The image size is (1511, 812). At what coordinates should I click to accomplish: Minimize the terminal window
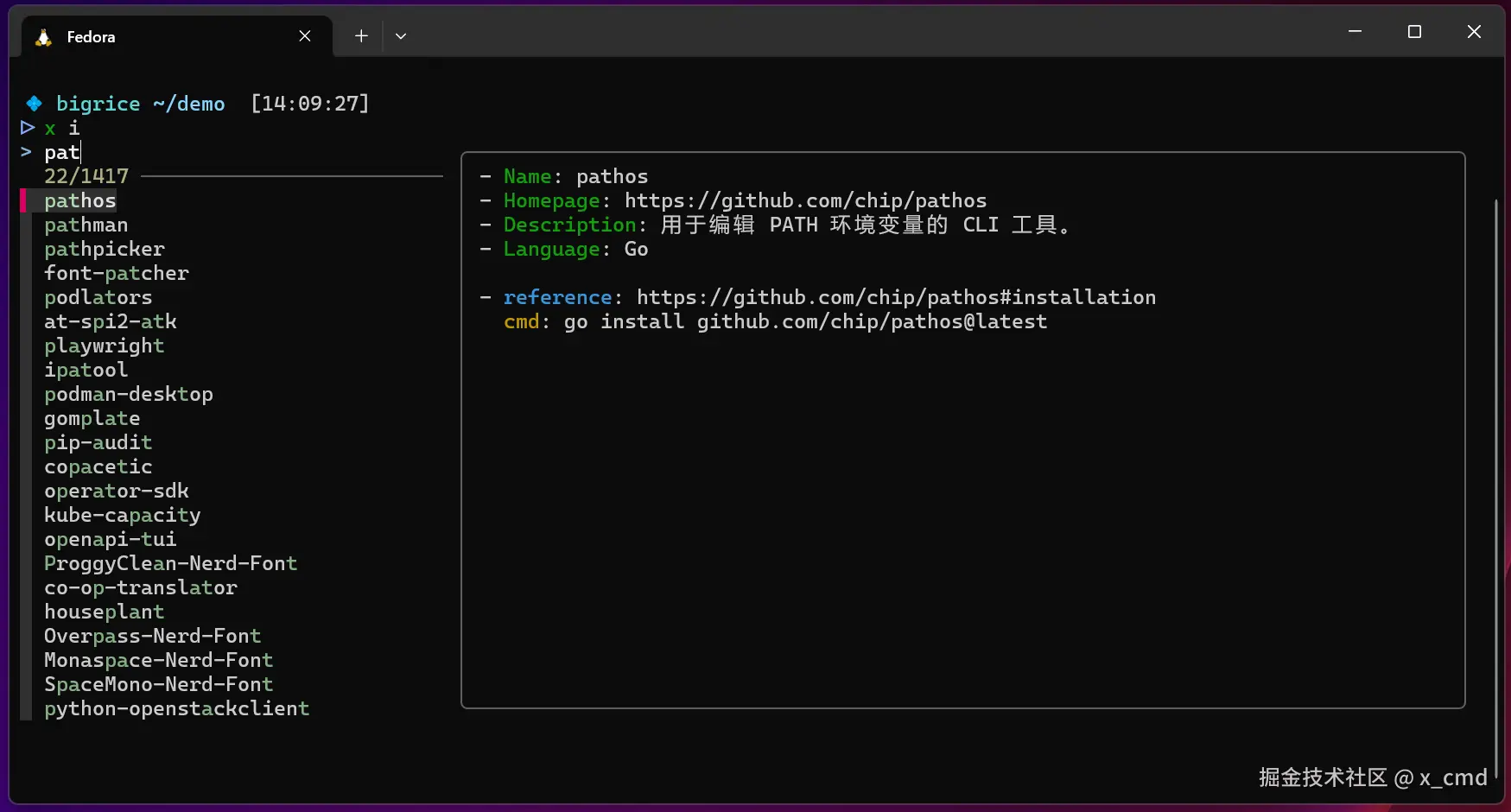pos(1355,32)
